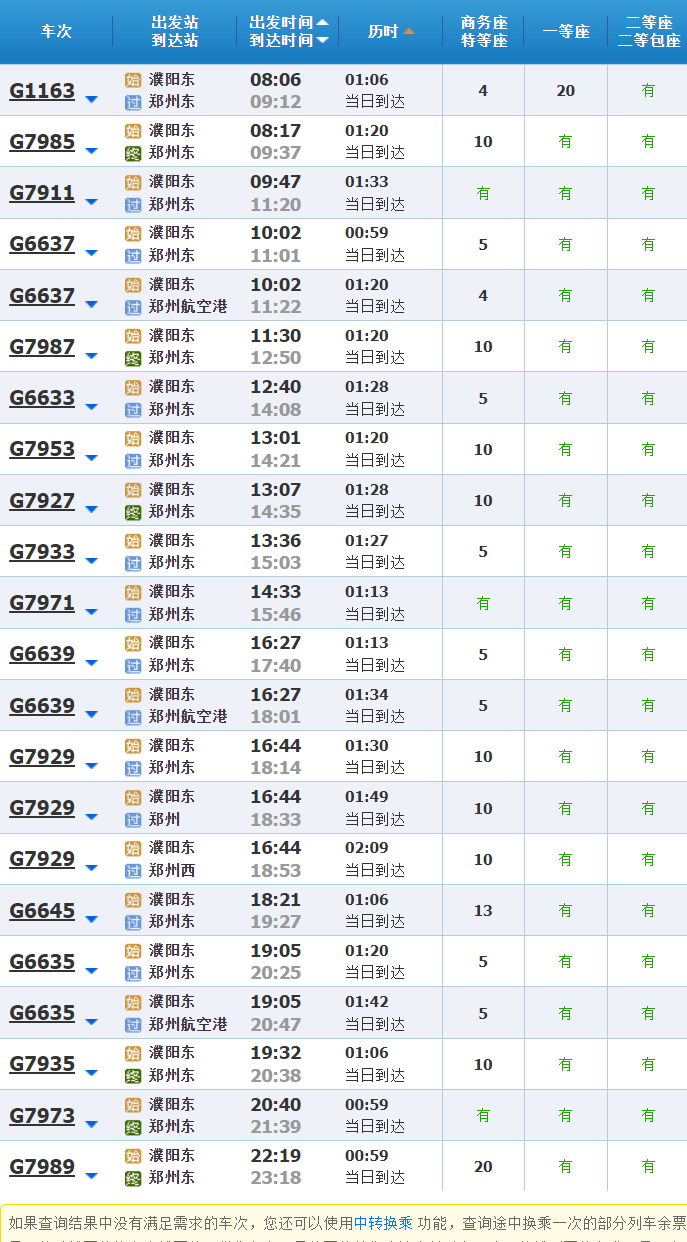Expand stop details arrow beside G1163
This screenshot has height=1242, width=687.
click(x=92, y=99)
